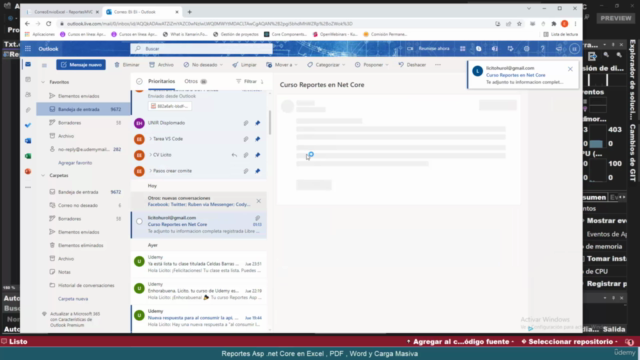The image size is (640, 360).
Task: Click the Deshacer button
Action: coord(412,65)
